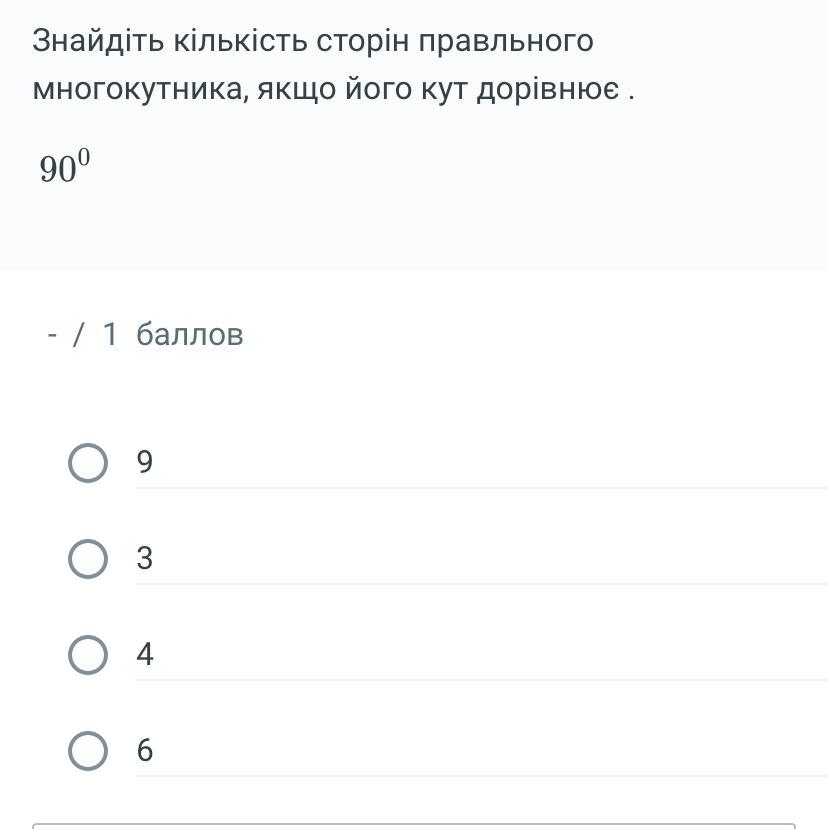
Task: Select the radio button for answer 9
Action: tap(88, 463)
